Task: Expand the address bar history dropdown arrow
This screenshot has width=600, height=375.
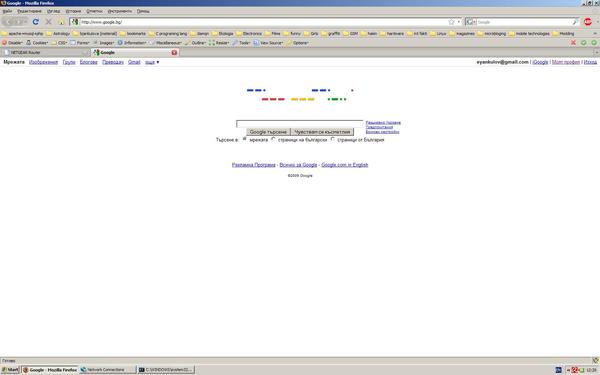Action: pos(459,22)
